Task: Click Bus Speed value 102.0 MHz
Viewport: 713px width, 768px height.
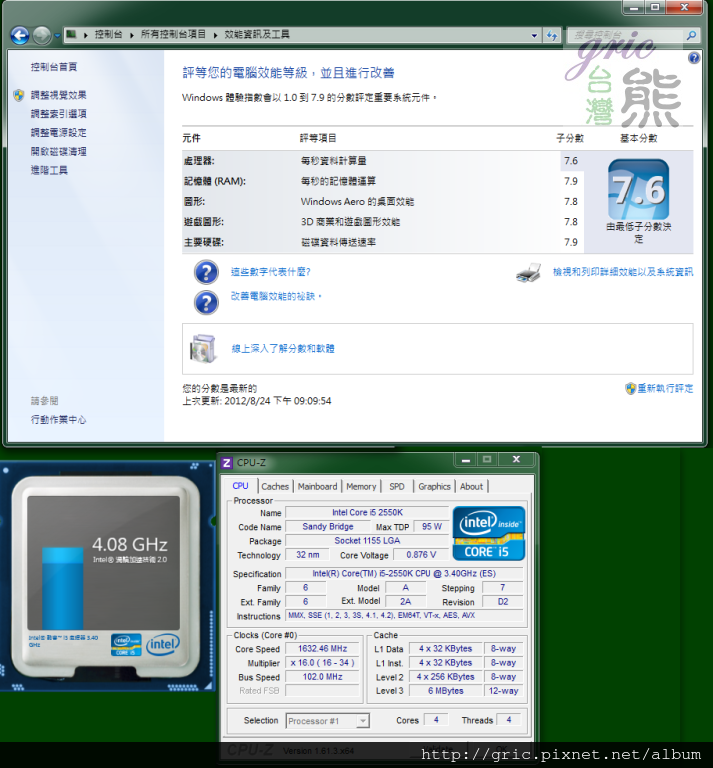Action: pos(323,677)
